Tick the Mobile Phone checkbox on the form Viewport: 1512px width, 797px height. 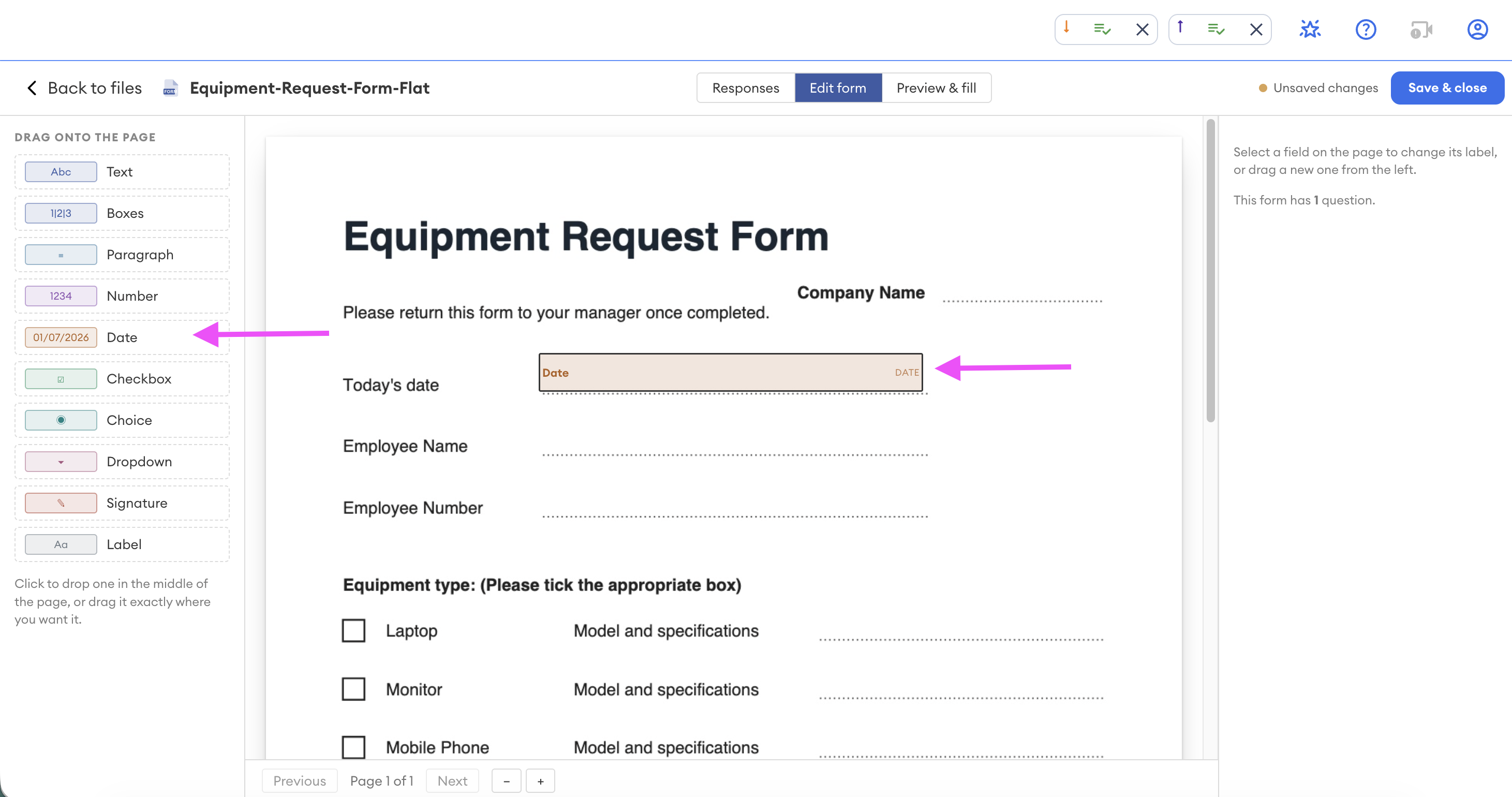point(353,748)
